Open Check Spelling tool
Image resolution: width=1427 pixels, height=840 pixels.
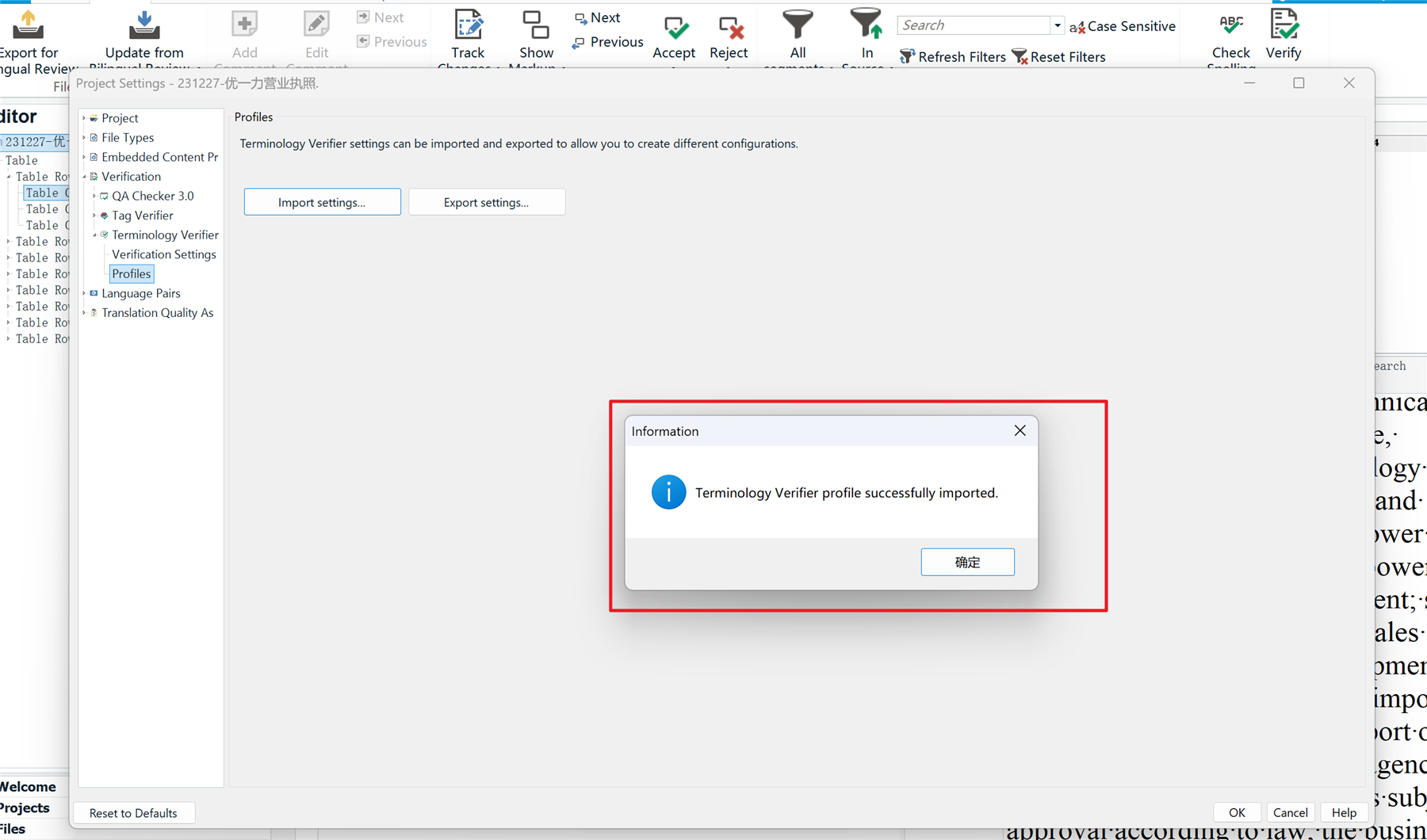[1230, 27]
